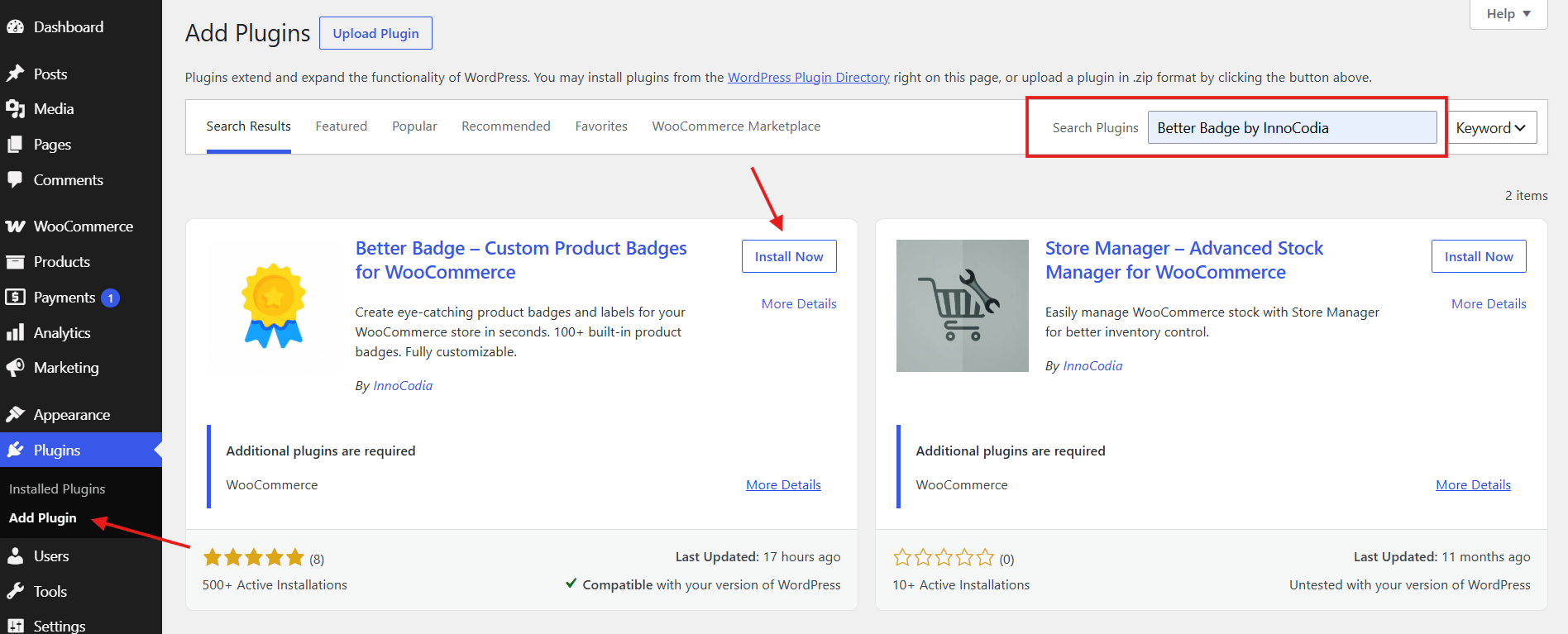Open the Dashboard gauge icon

tap(15, 27)
